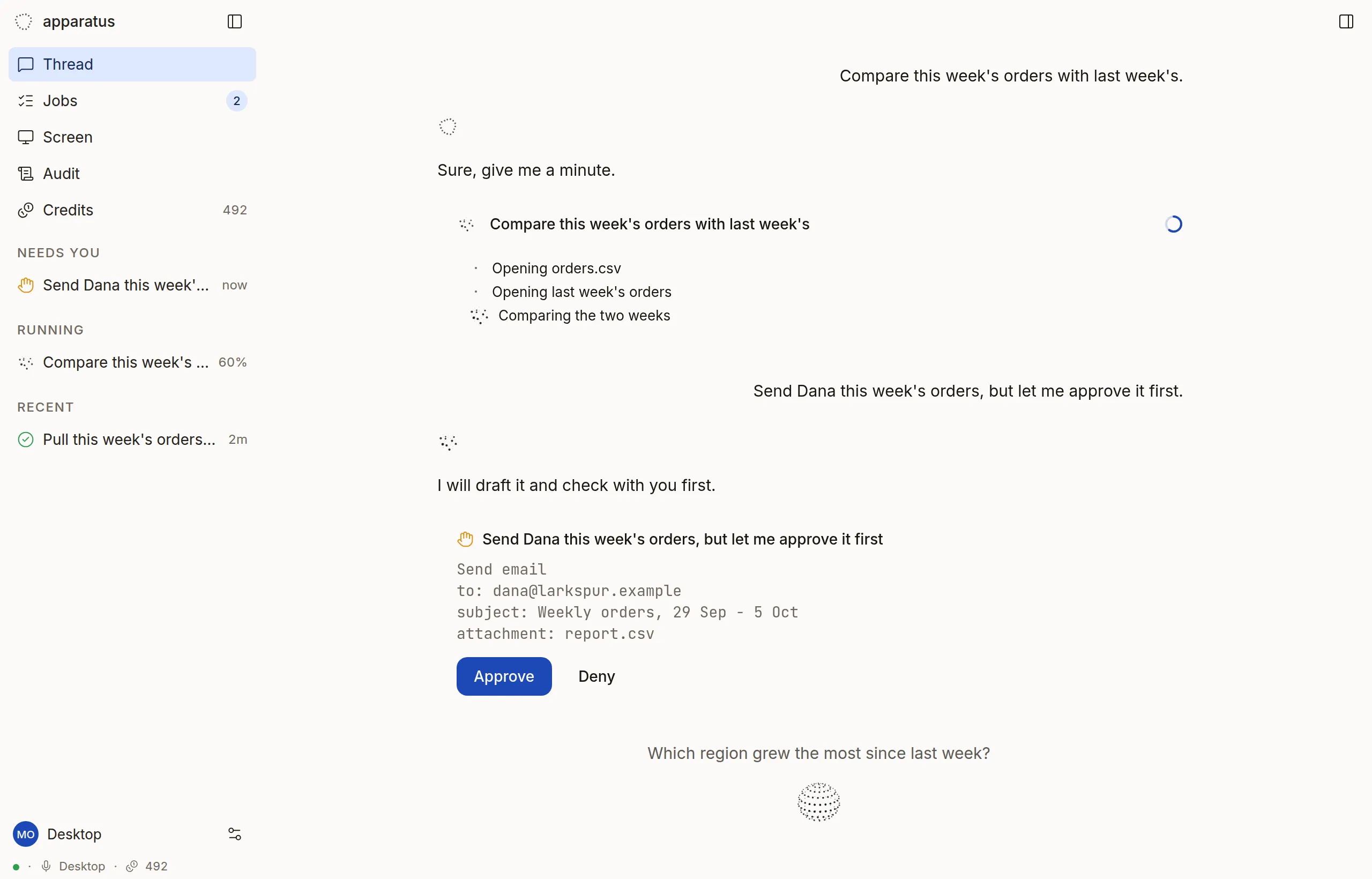Switch to the Screen view

(132, 138)
